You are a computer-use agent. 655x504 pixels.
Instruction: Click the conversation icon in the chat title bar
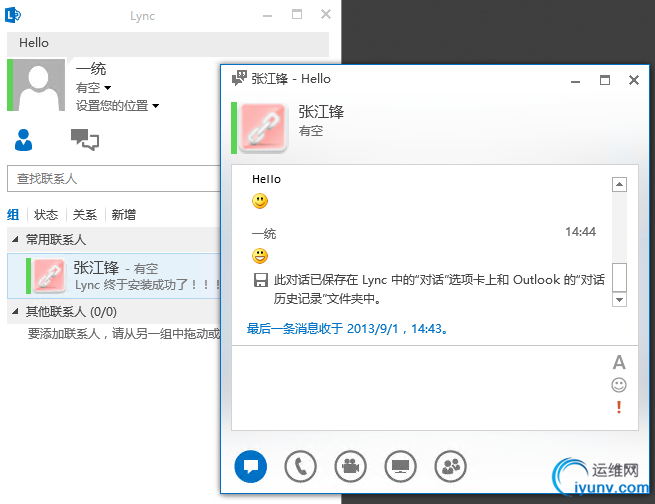click(239, 78)
